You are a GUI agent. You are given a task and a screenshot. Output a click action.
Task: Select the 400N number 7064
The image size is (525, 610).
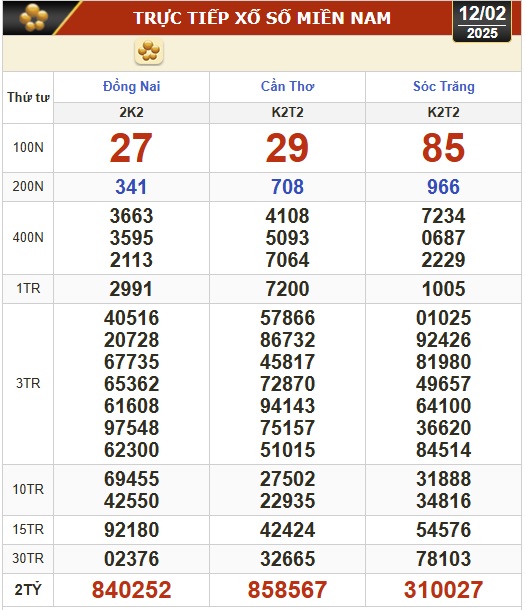point(287,260)
